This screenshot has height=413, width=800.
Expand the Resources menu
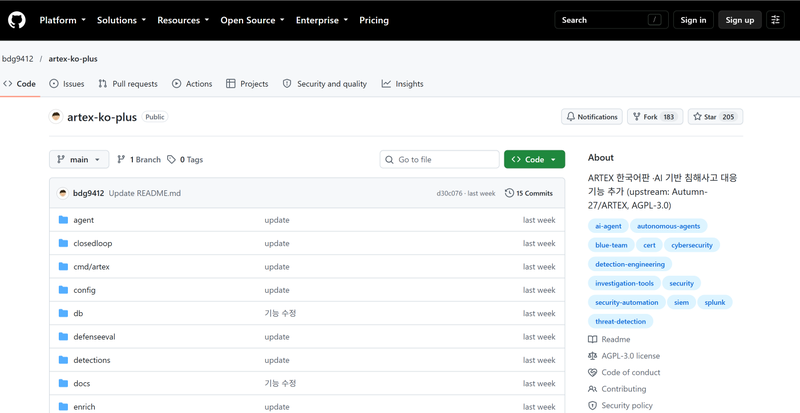point(183,20)
